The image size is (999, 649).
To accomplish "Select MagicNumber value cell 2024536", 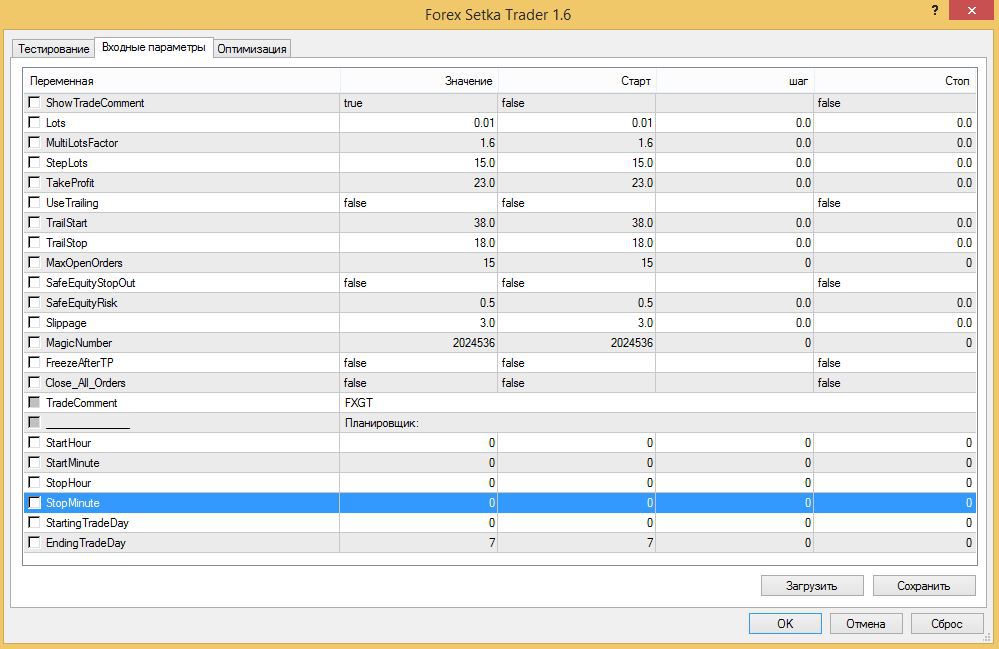I will (419, 343).
